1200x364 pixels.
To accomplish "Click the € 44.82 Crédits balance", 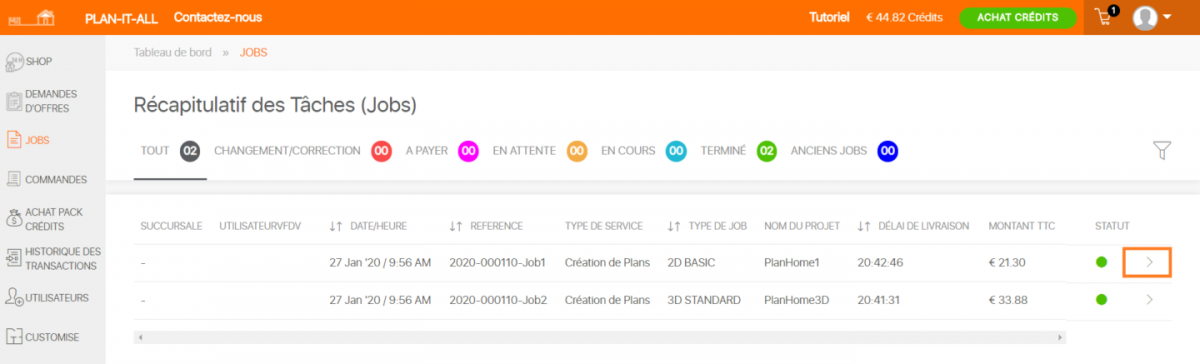I will (904, 17).
